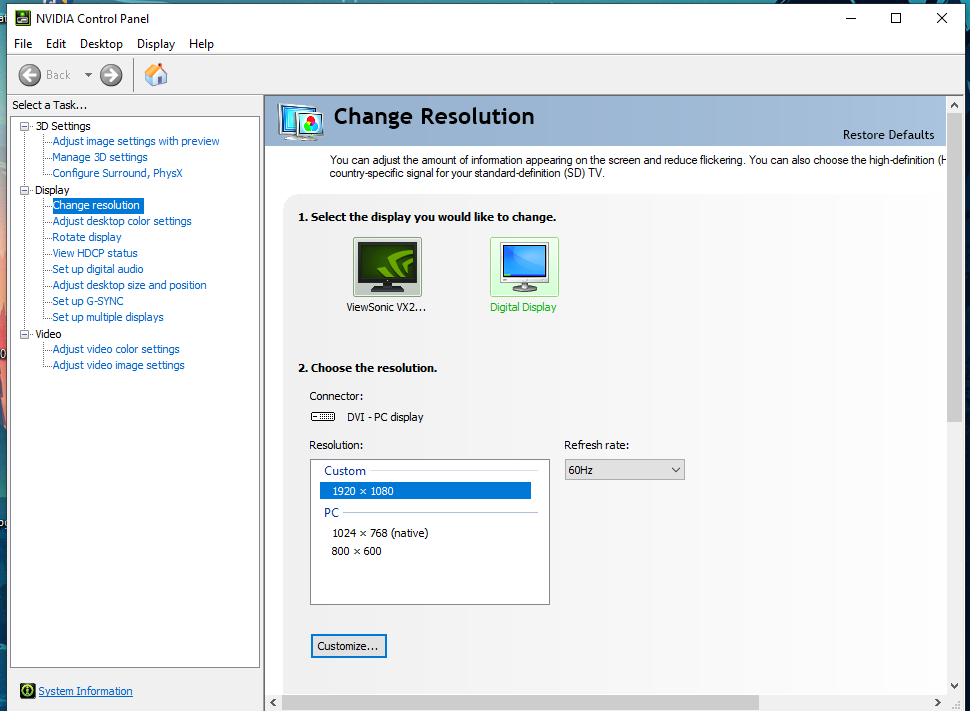Select 1024 × 768 (native) resolution
This screenshot has height=711, width=970.
click(x=380, y=533)
